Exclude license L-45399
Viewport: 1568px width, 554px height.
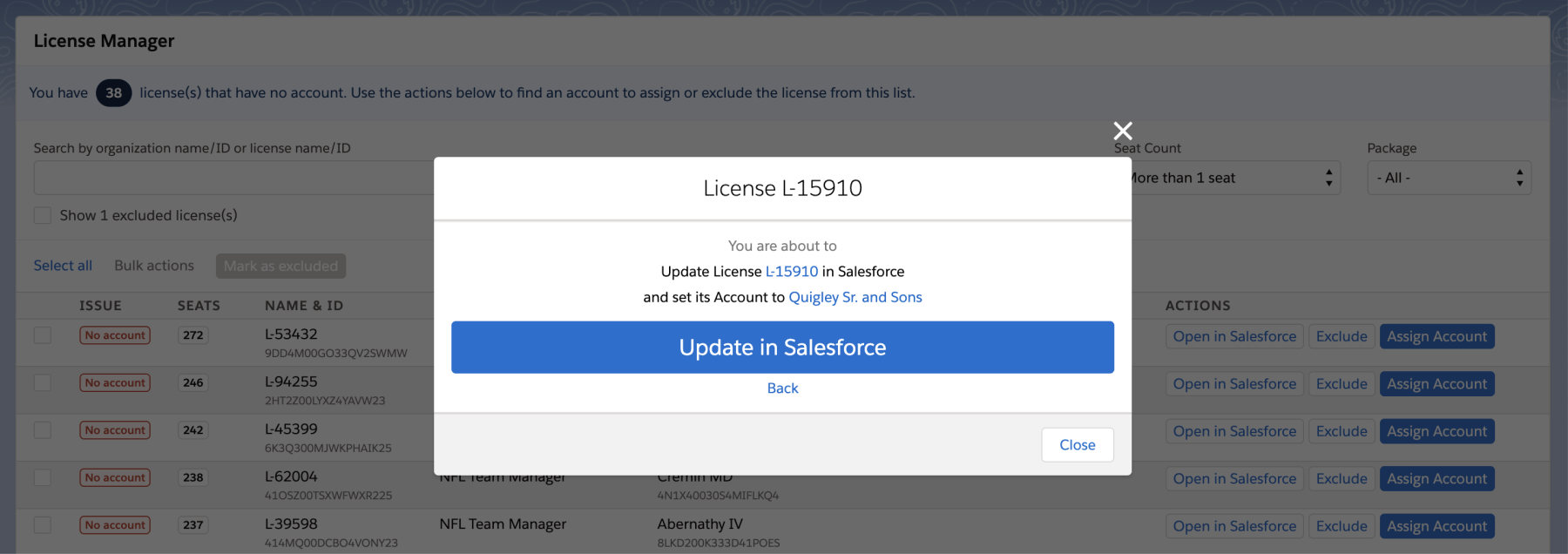(1342, 431)
